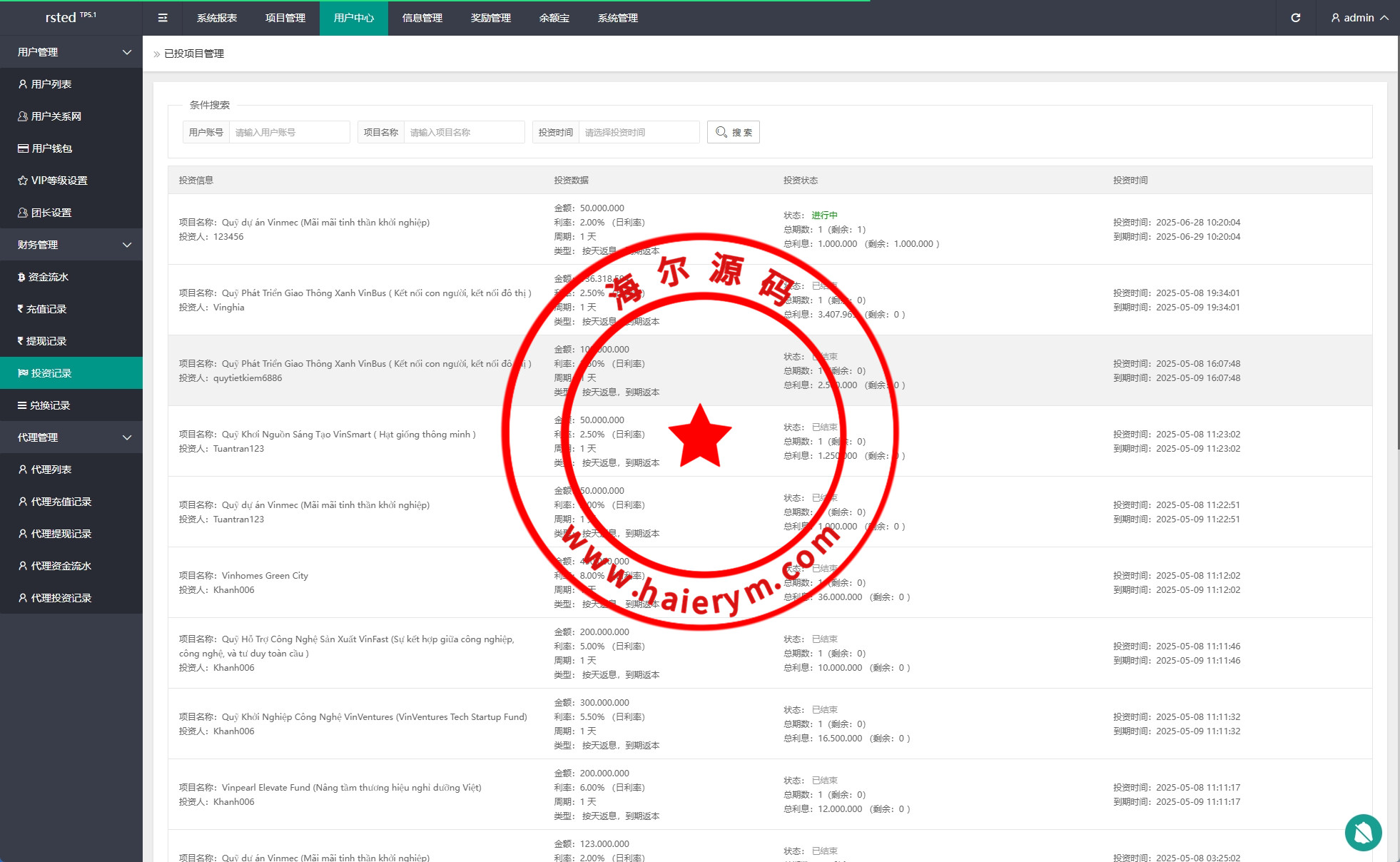This screenshot has width=1400, height=862.
Task: Focus the 用户账号 input field
Action: [289, 132]
